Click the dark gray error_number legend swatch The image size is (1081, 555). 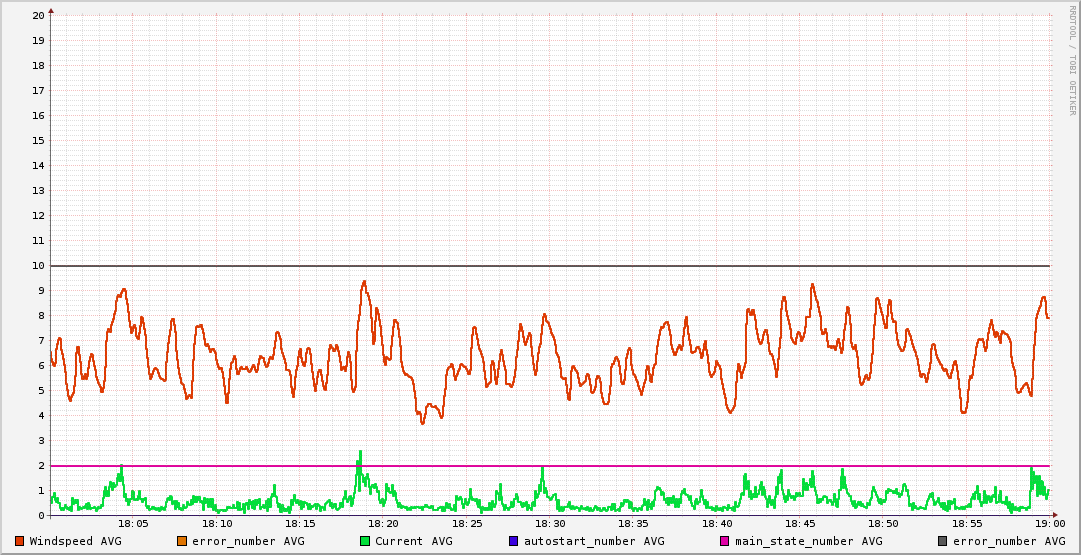[x=942, y=541]
